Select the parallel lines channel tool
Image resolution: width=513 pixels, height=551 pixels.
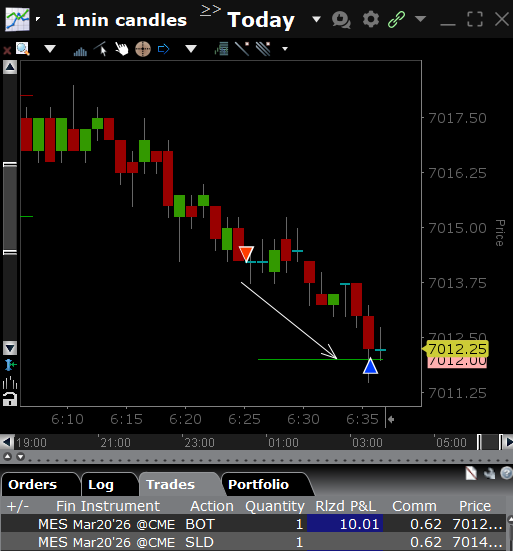point(263,49)
